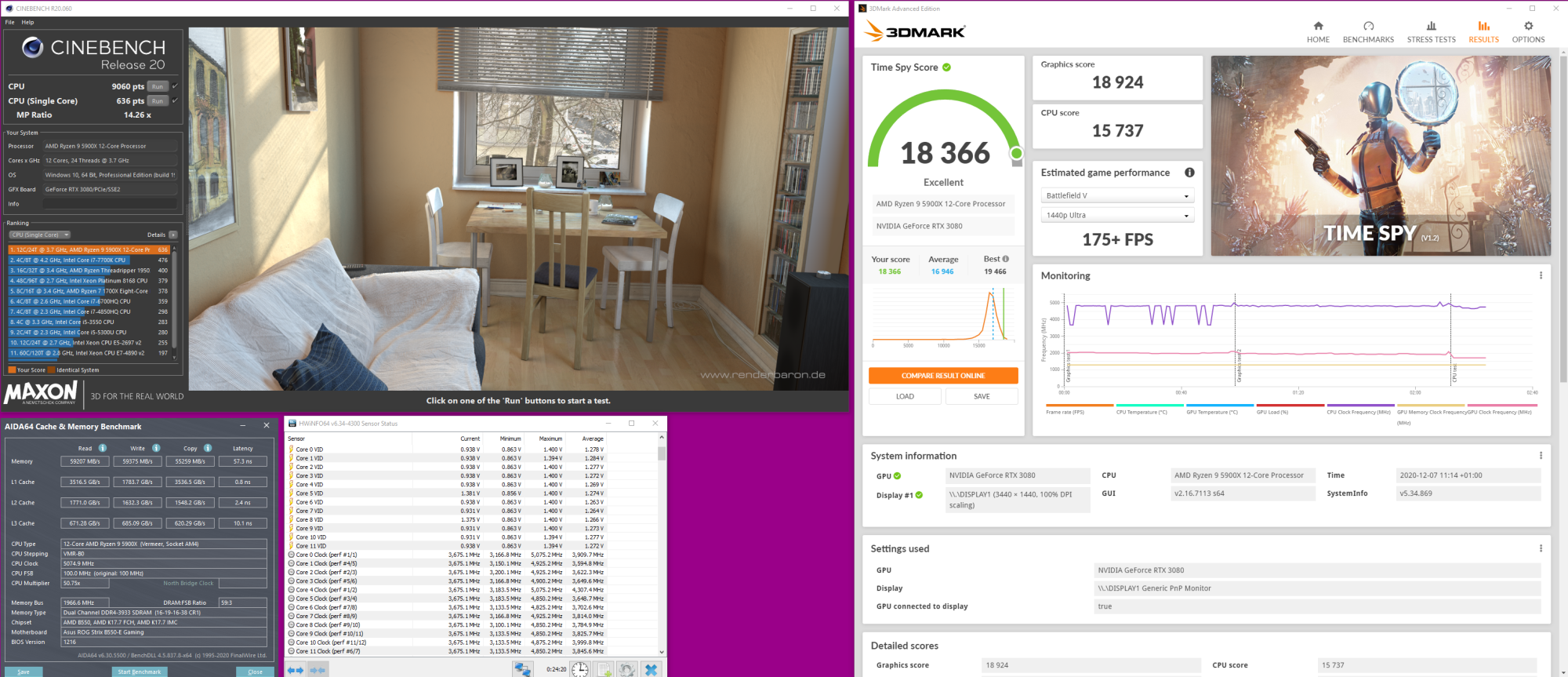This screenshot has height=677, width=1568.
Task: Open the Settings used three-dot menu
Action: [x=1541, y=548]
